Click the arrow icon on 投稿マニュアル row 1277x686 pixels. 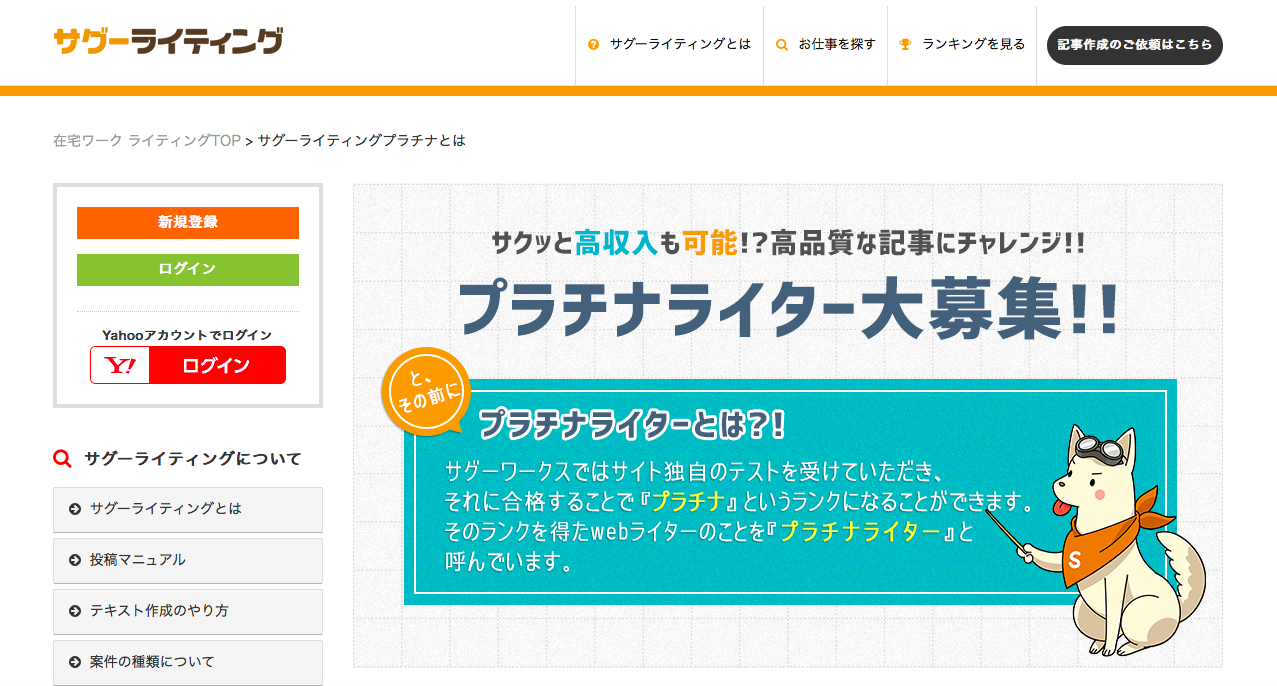(x=75, y=560)
